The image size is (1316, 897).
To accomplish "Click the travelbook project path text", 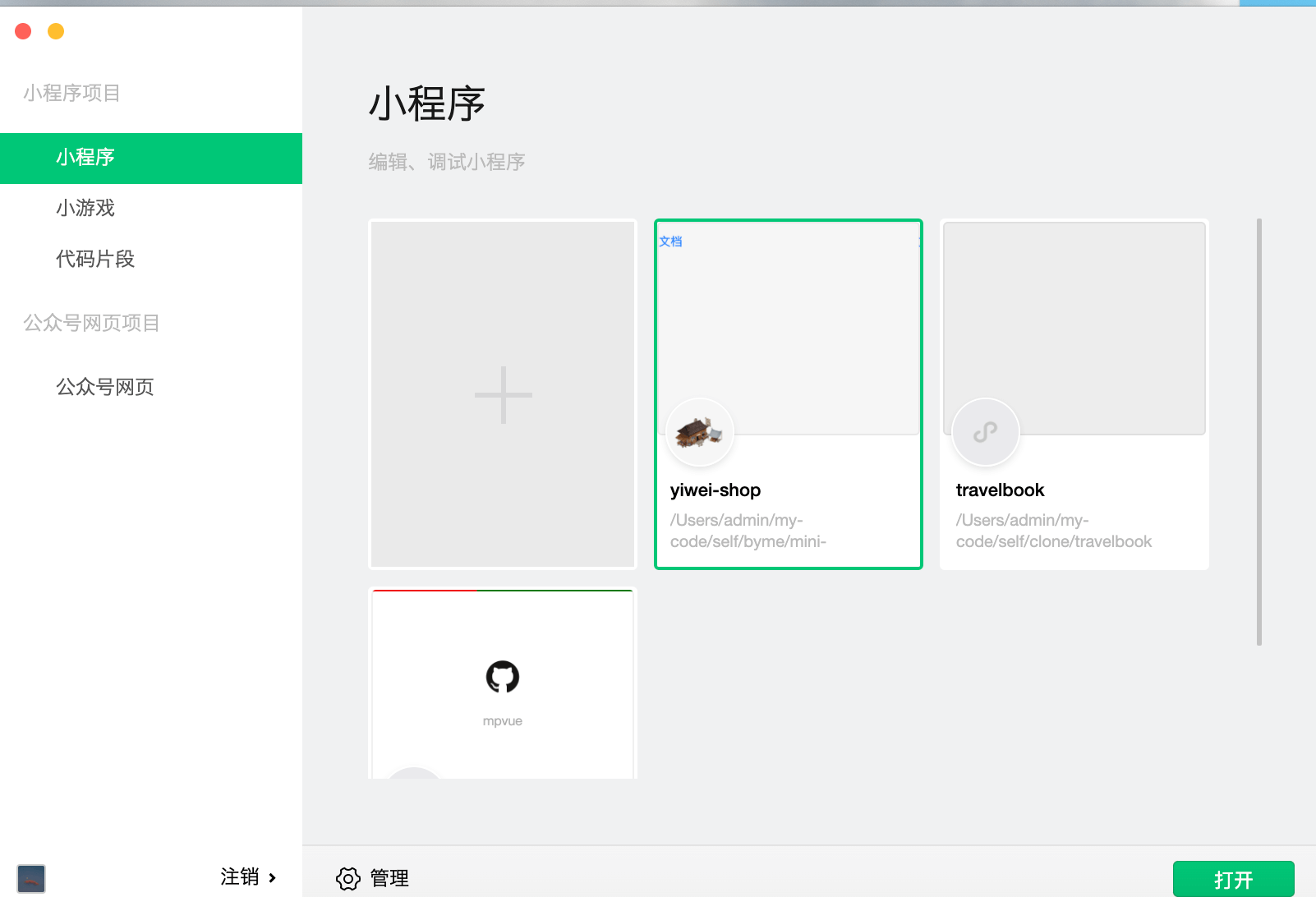I will pos(1053,531).
